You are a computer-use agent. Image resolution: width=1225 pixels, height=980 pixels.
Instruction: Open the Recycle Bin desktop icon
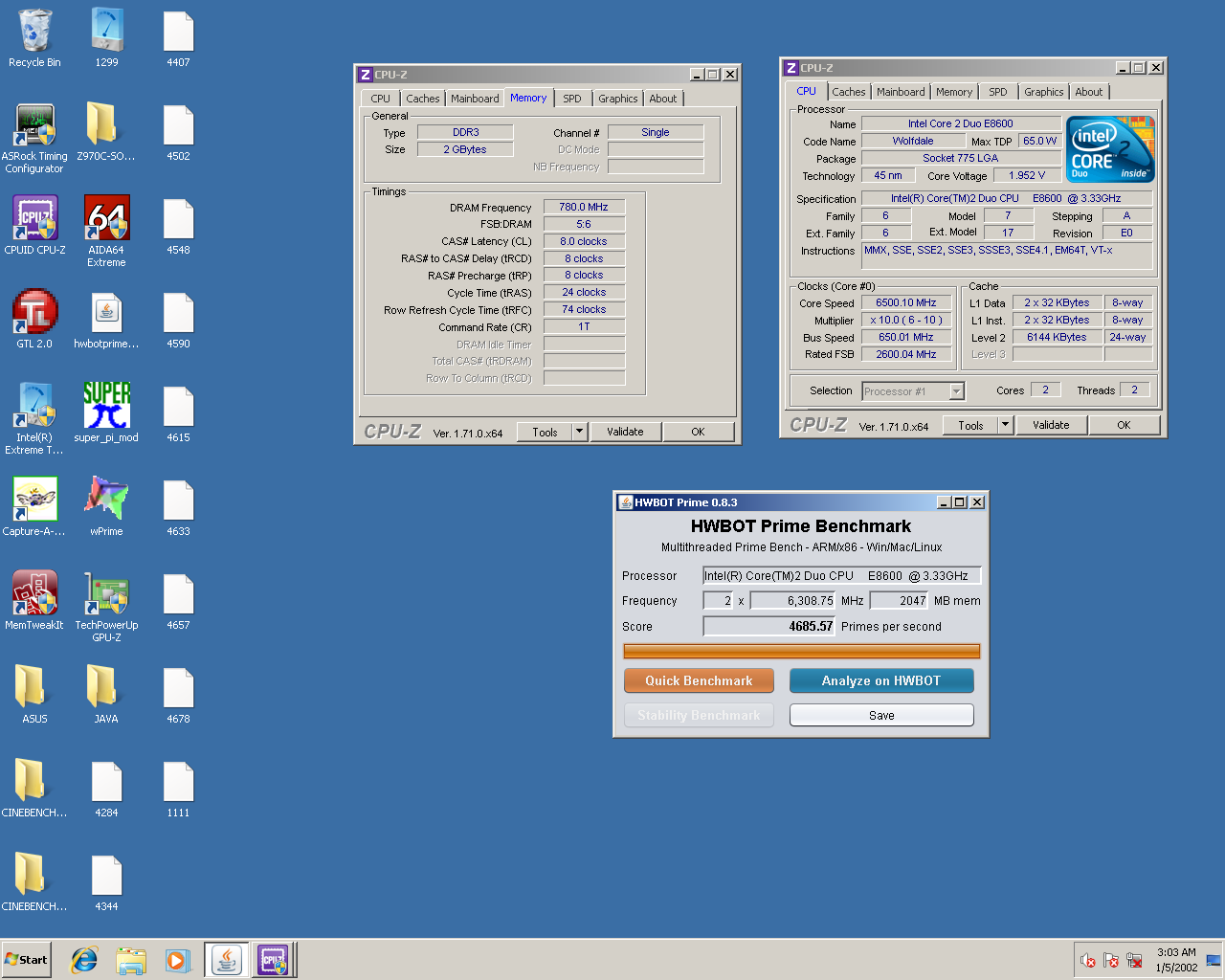(x=34, y=38)
